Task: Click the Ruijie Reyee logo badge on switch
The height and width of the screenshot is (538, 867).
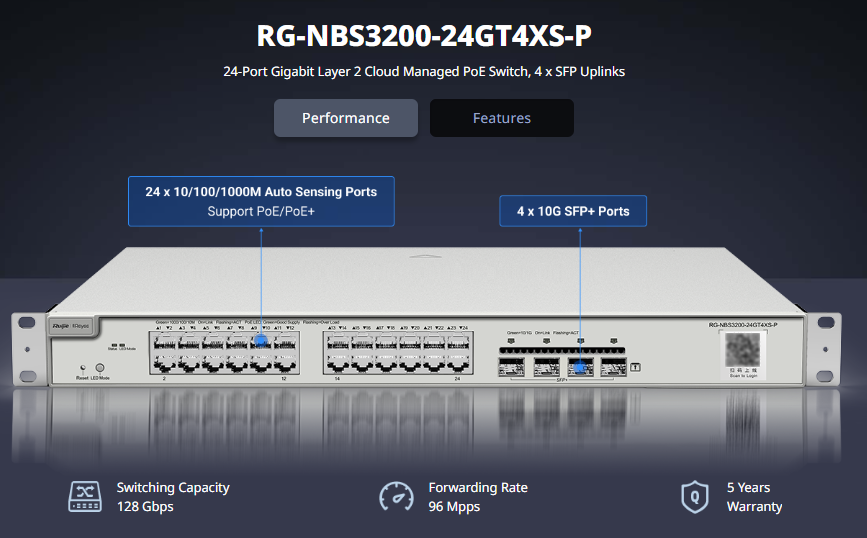Action: (x=72, y=326)
